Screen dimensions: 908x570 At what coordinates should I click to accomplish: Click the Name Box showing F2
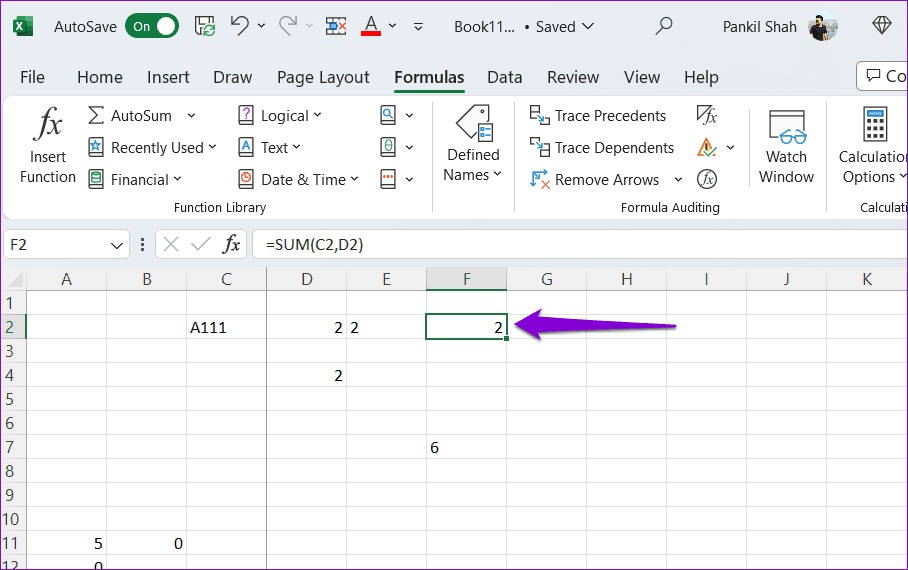pos(56,244)
